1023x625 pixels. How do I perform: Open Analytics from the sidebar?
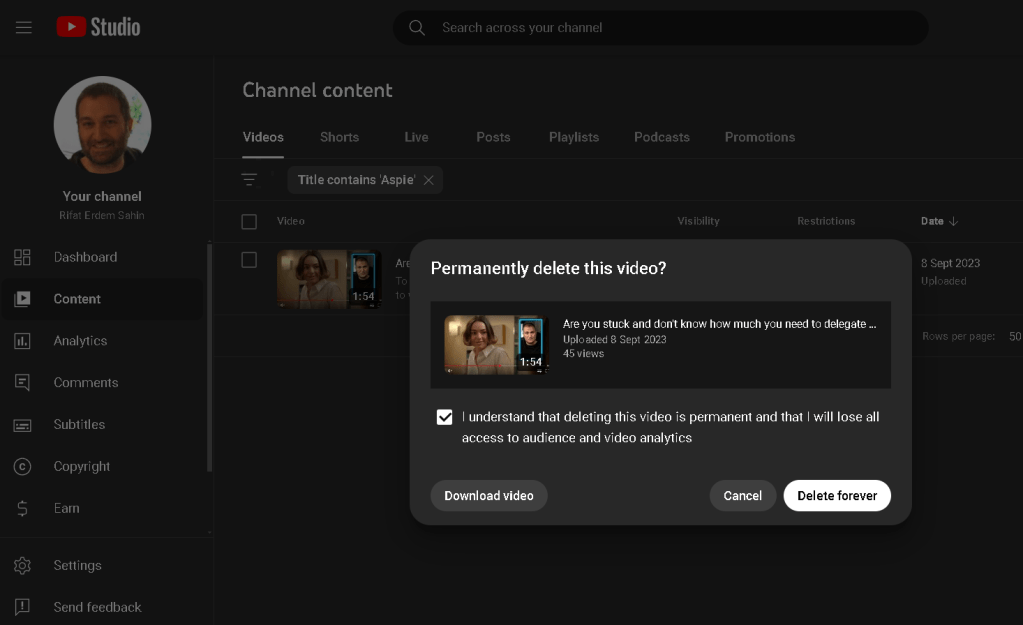pyautogui.click(x=80, y=341)
